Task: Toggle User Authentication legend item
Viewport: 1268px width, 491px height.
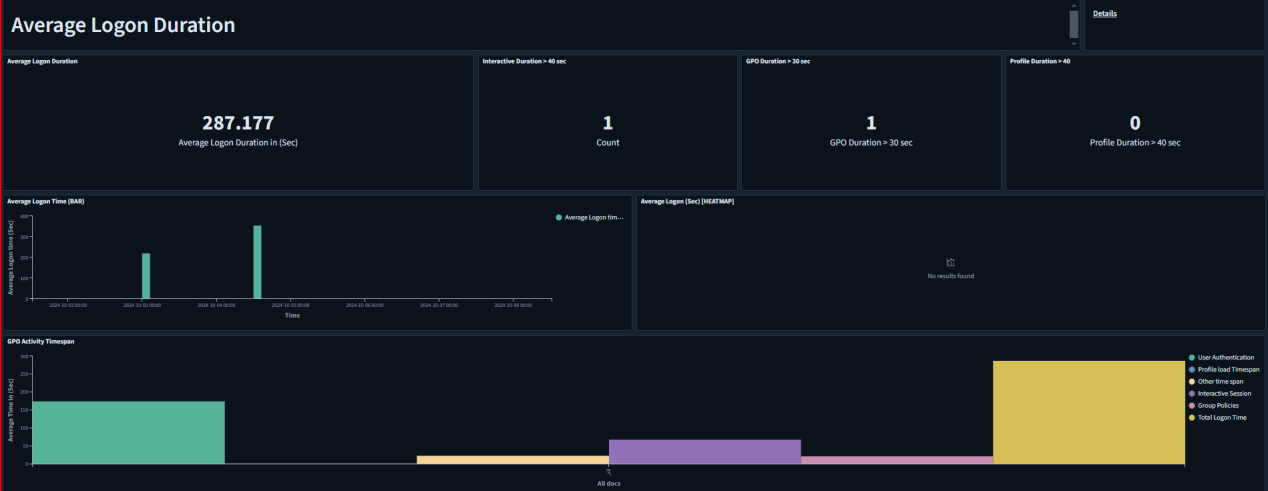Action: [1225, 357]
